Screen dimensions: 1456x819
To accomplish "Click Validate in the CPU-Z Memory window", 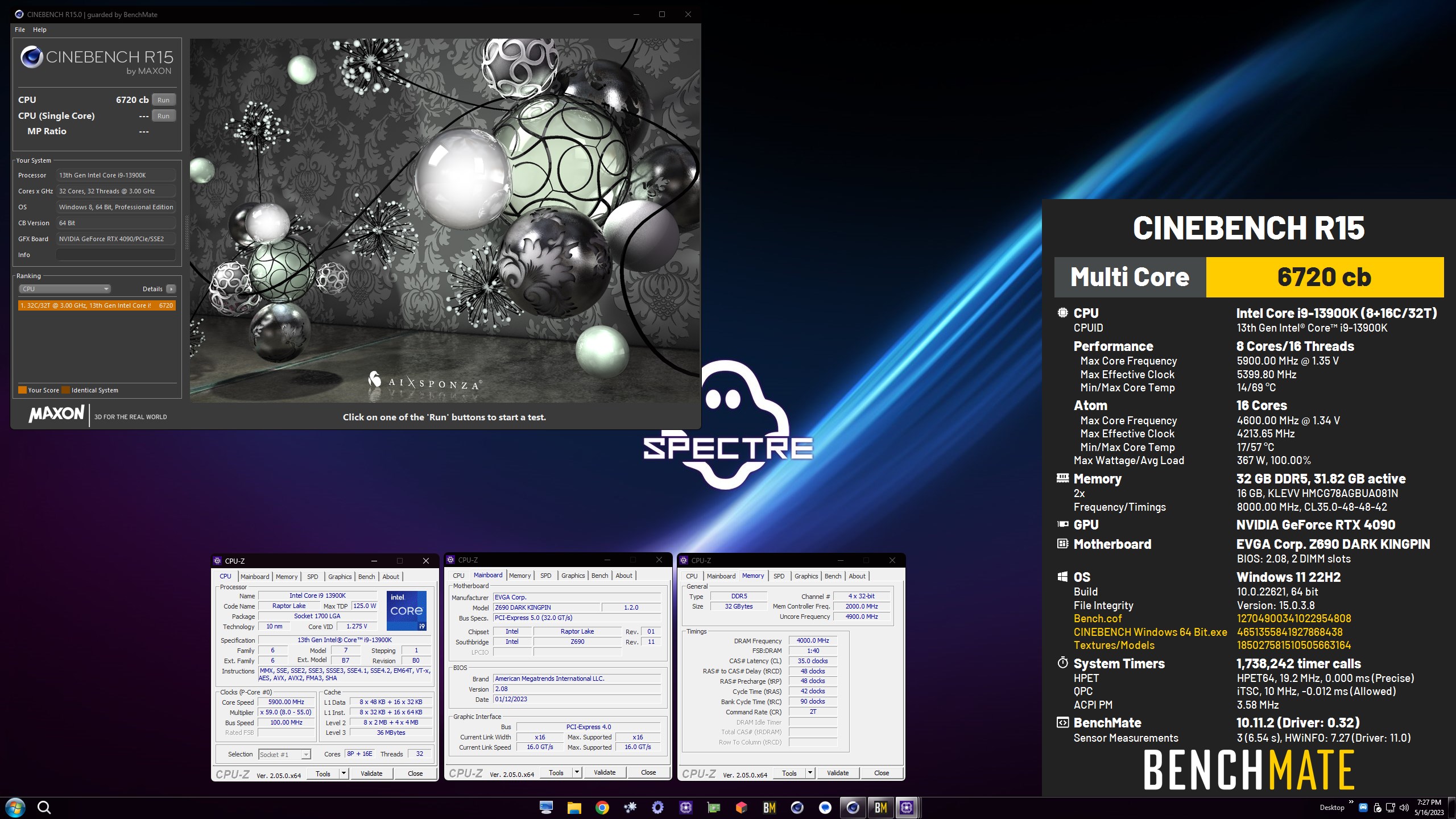I will (x=838, y=773).
